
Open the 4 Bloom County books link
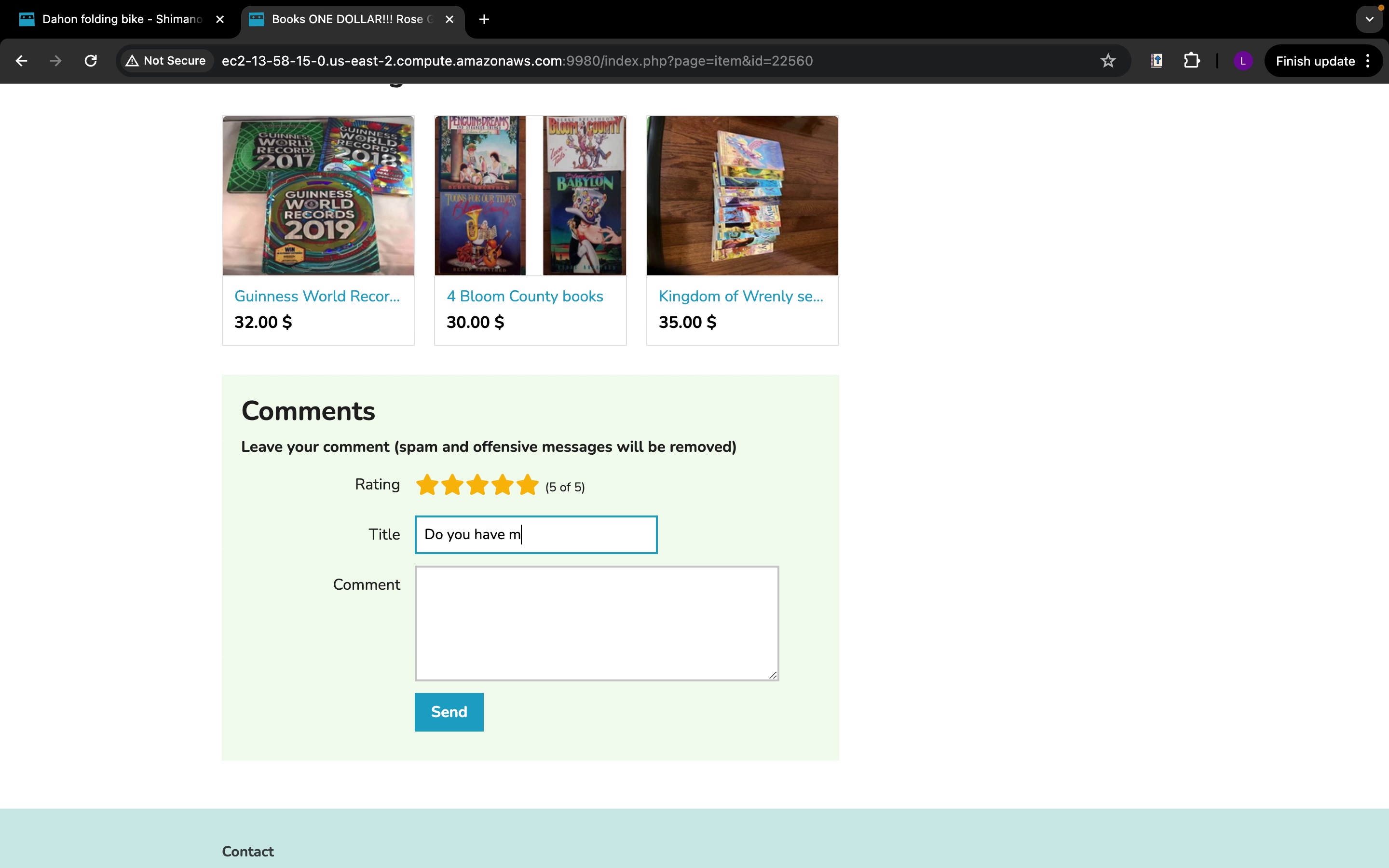[525, 296]
